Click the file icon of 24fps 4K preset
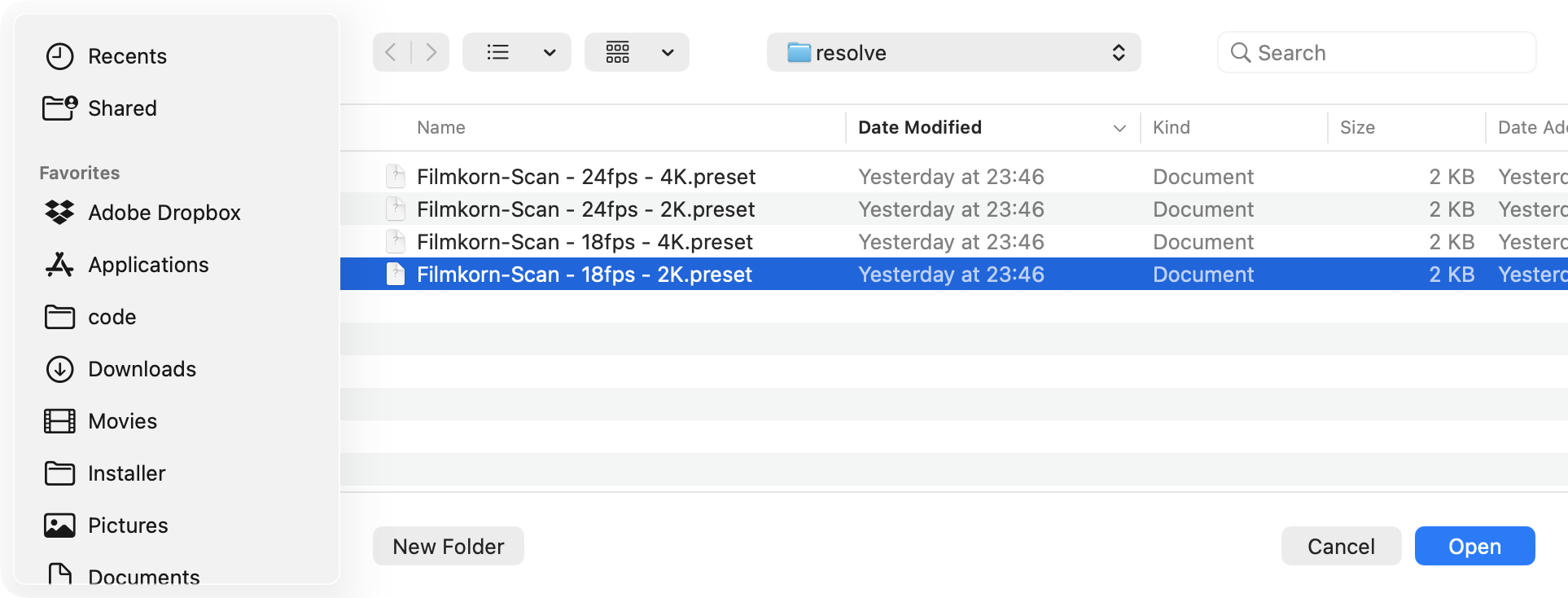Image resolution: width=1568 pixels, height=598 pixels. (396, 176)
